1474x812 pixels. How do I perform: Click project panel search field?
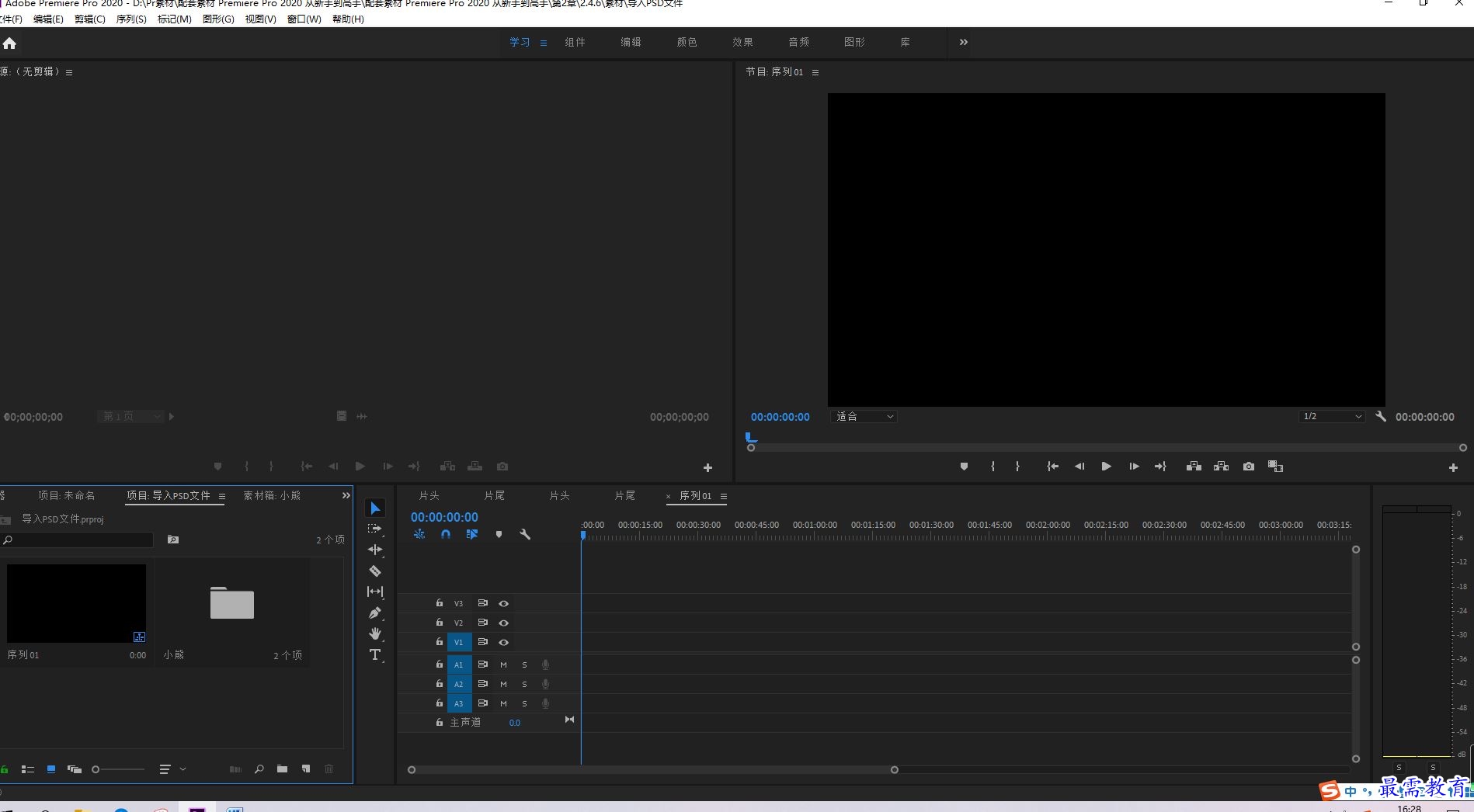point(78,540)
